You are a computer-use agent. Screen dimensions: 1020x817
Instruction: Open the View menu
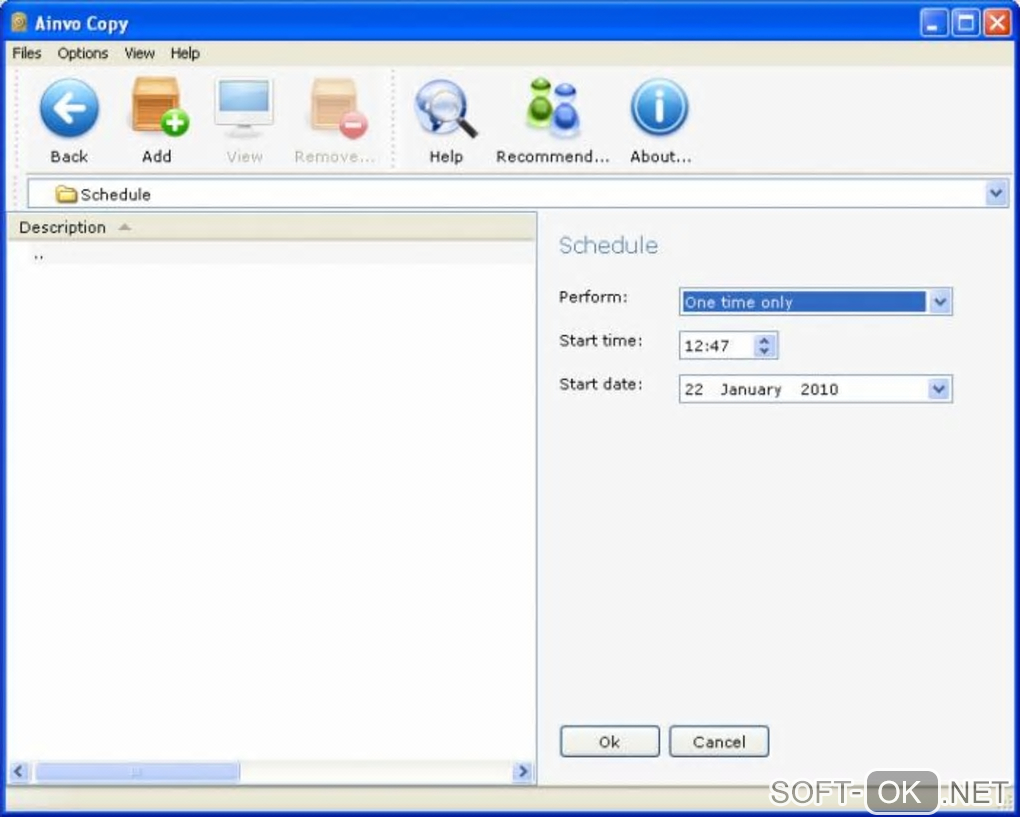point(139,53)
